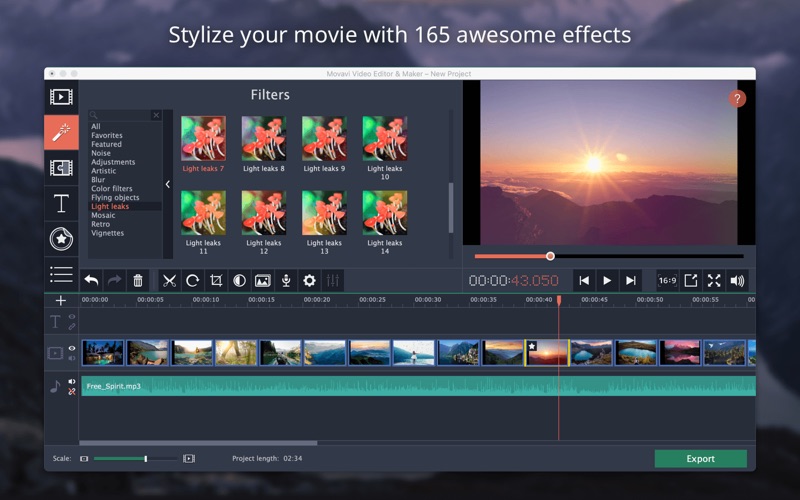The image size is (800, 500).
Task: Open the Filters magic wand tab
Action: click(61, 132)
